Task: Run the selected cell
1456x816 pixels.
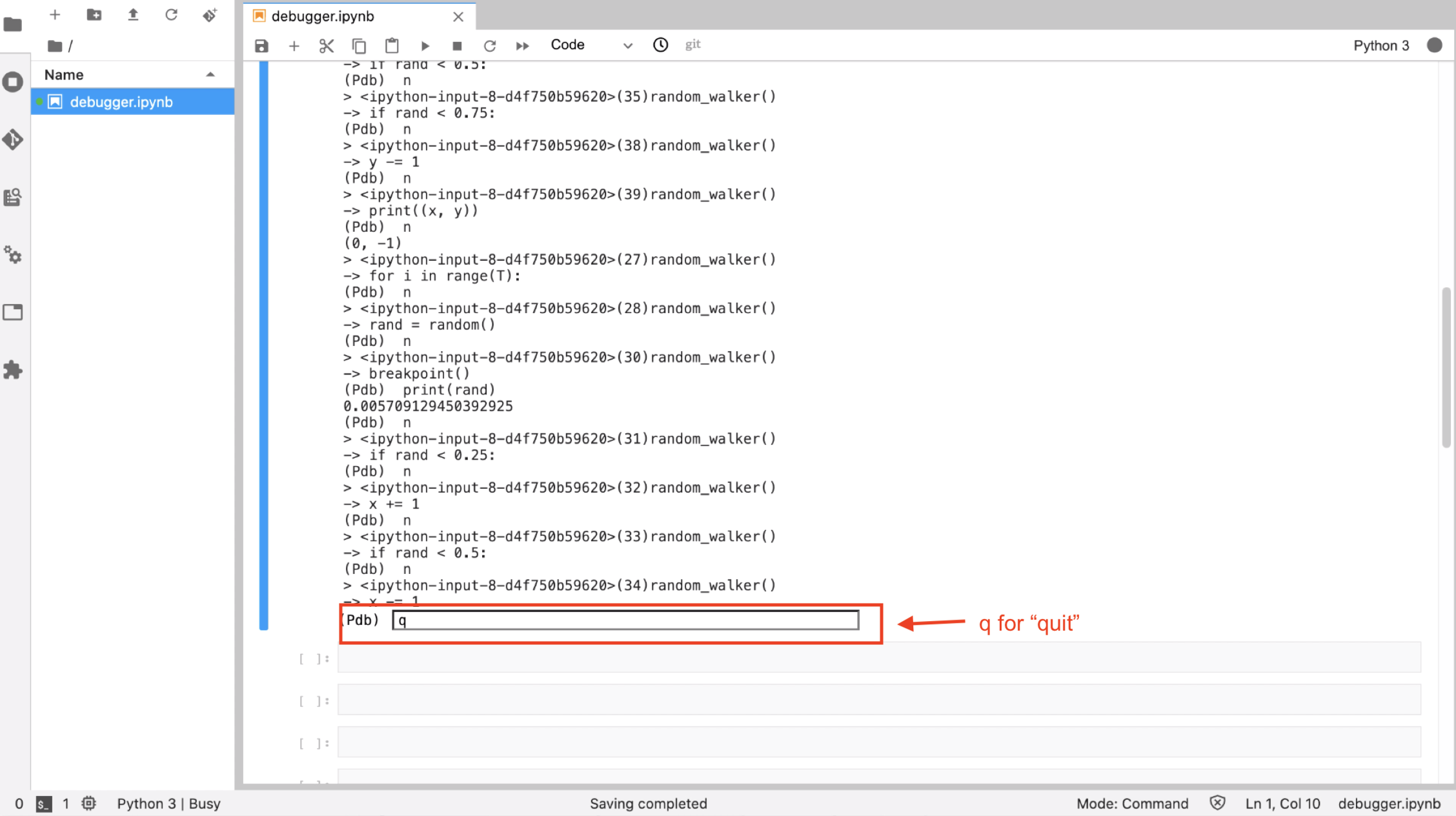Action: [x=425, y=46]
